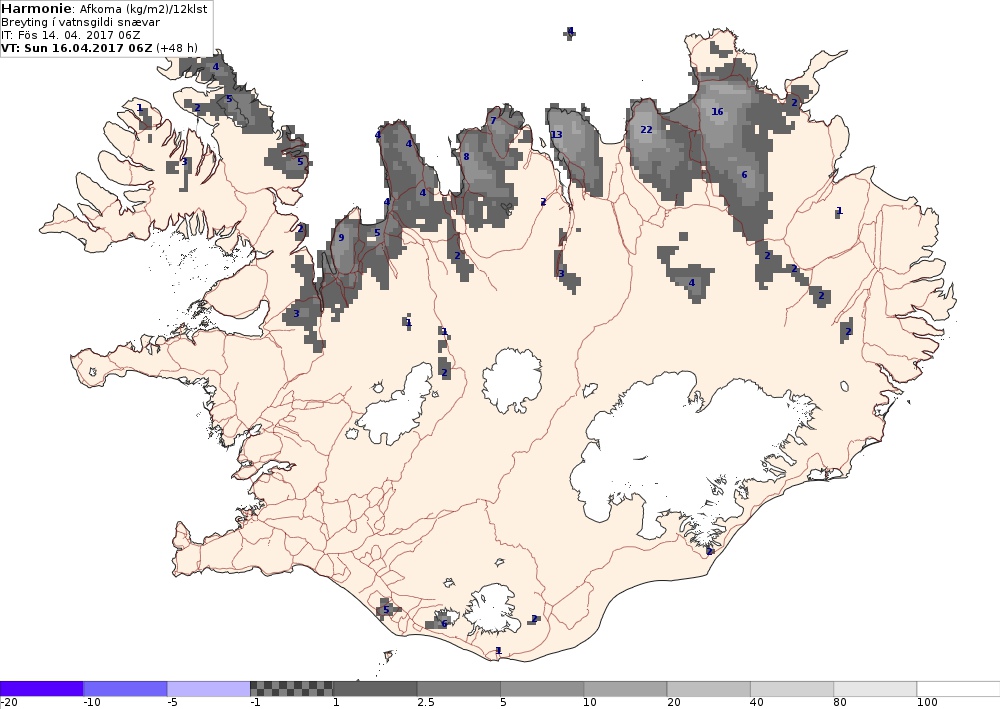Click the map value '22'
The width and height of the screenshot is (1000, 709).
point(646,129)
